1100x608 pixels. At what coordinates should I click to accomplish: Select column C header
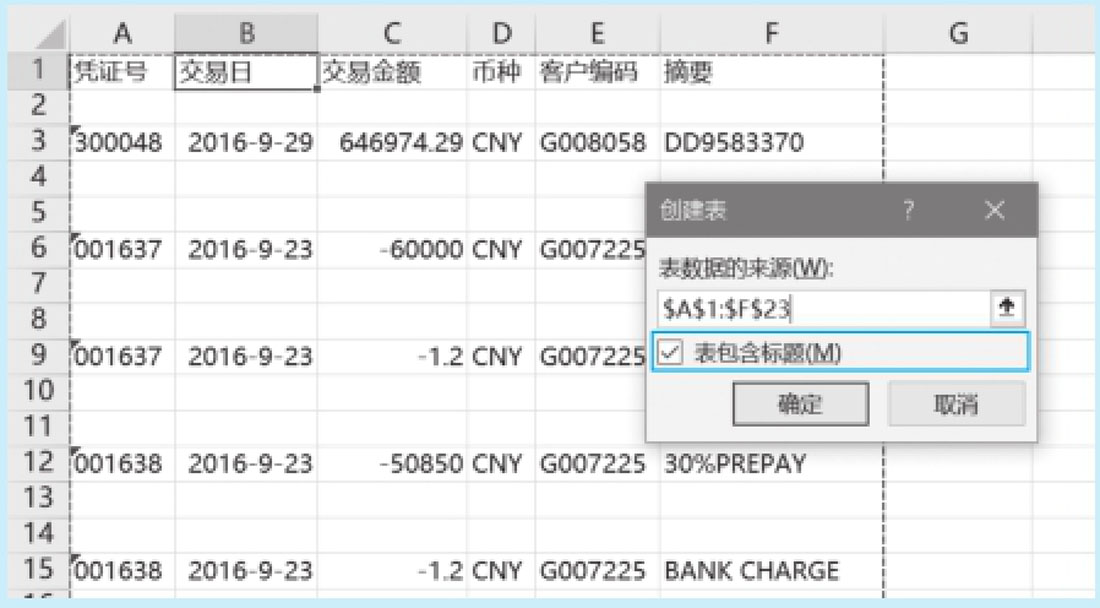click(392, 34)
